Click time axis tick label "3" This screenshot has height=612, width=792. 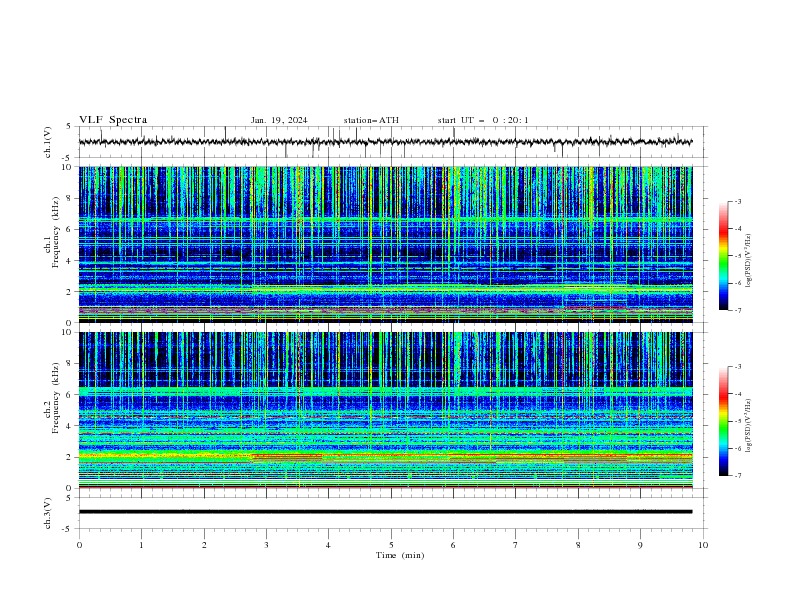click(x=266, y=545)
